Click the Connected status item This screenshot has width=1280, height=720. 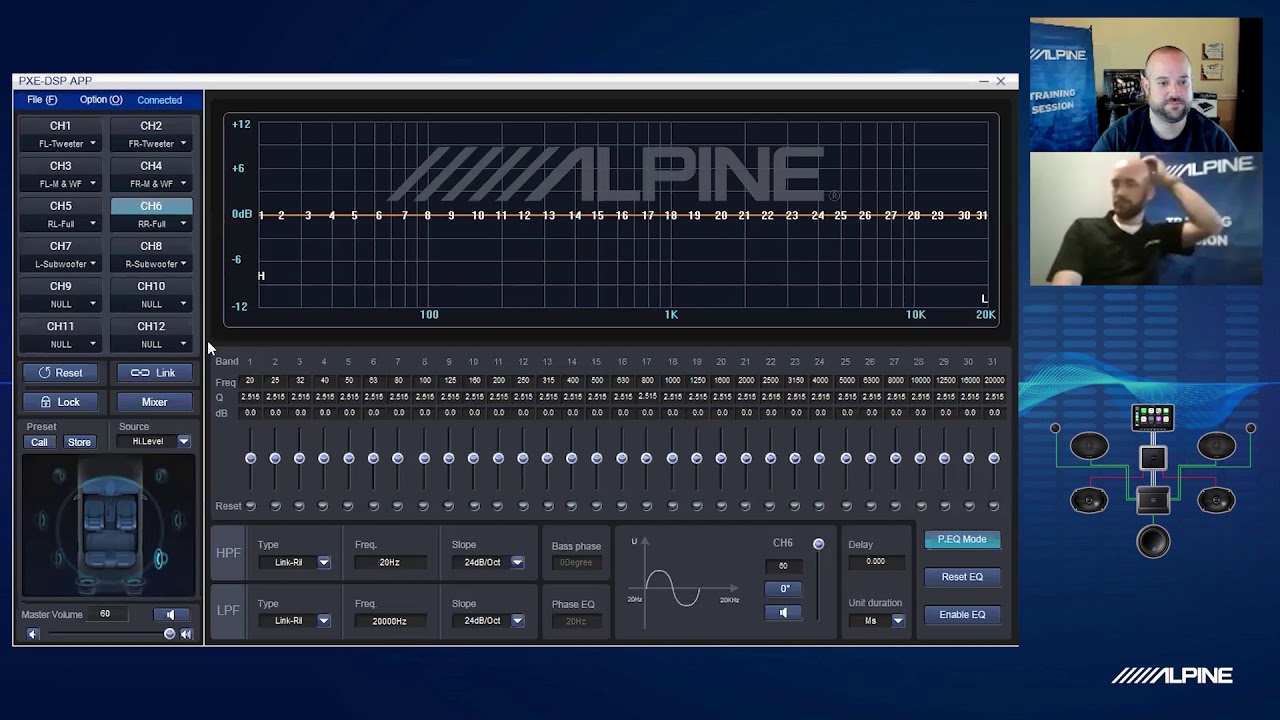[x=160, y=100]
